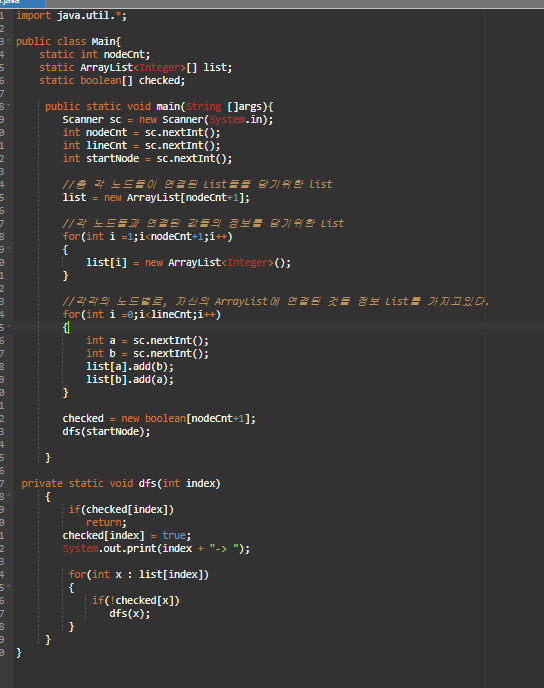Place cursor on 'import java.util.*;' line

72,16
